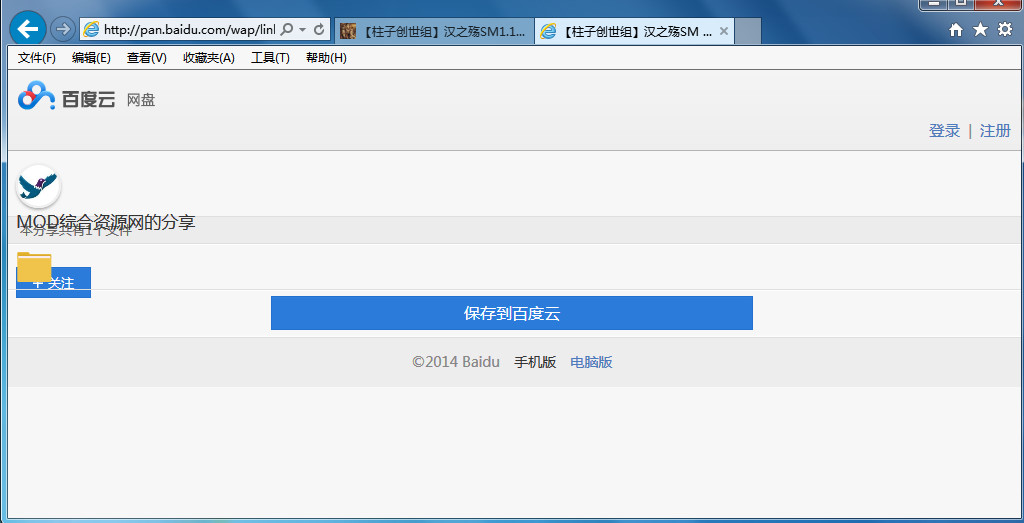Image resolution: width=1024 pixels, height=523 pixels.
Task: Click the MOD综合资源网的分享 title
Action: [x=106, y=222]
